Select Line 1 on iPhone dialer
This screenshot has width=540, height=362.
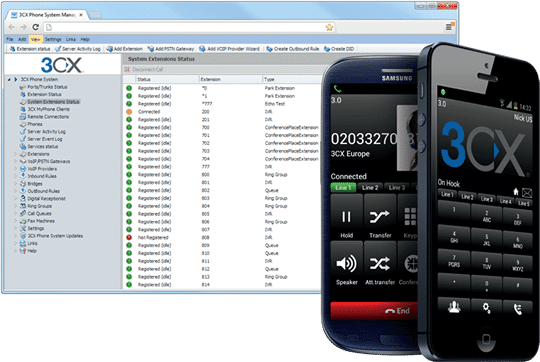pyautogui.click(x=447, y=194)
